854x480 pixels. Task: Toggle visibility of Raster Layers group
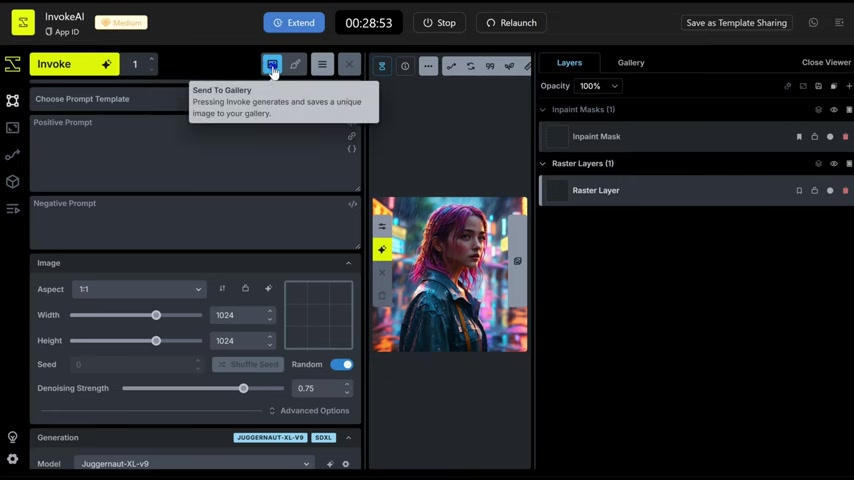coord(834,164)
